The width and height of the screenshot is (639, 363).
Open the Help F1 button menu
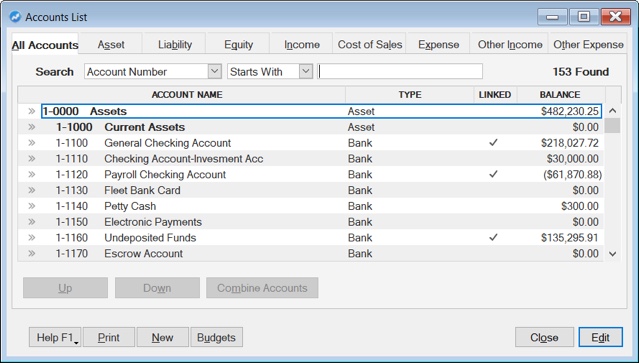pos(55,337)
